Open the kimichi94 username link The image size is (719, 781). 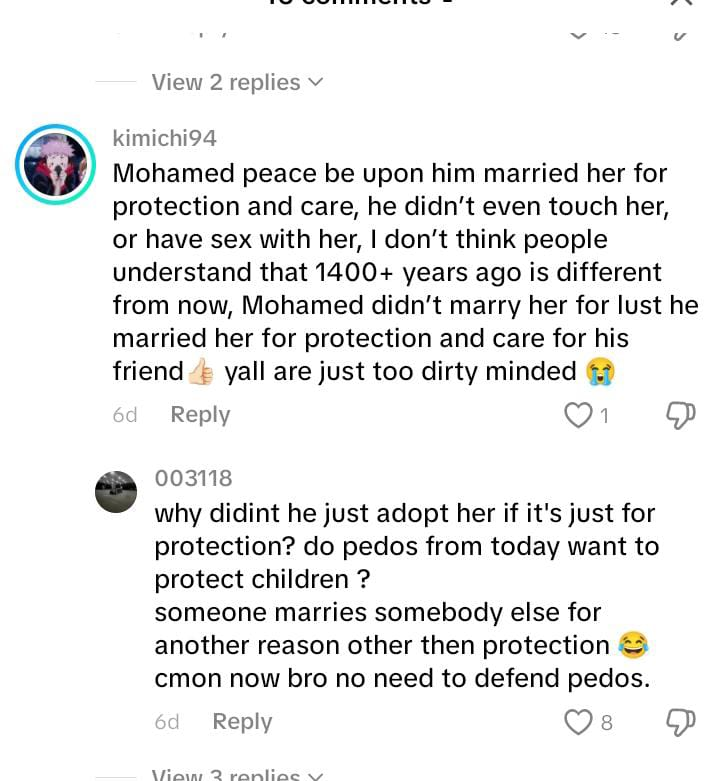pyautogui.click(x=164, y=138)
